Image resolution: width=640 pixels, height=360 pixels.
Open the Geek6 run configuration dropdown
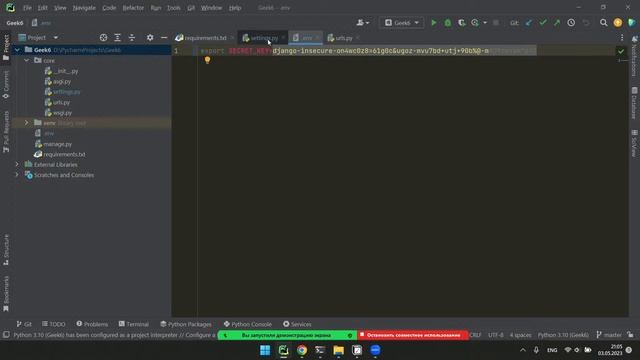[x=402, y=23]
